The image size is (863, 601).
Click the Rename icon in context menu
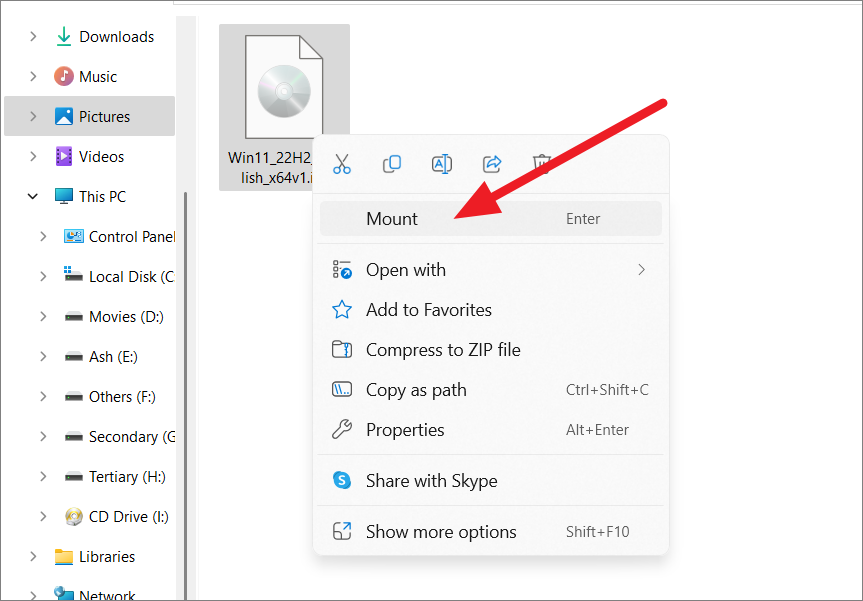point(442,164)
